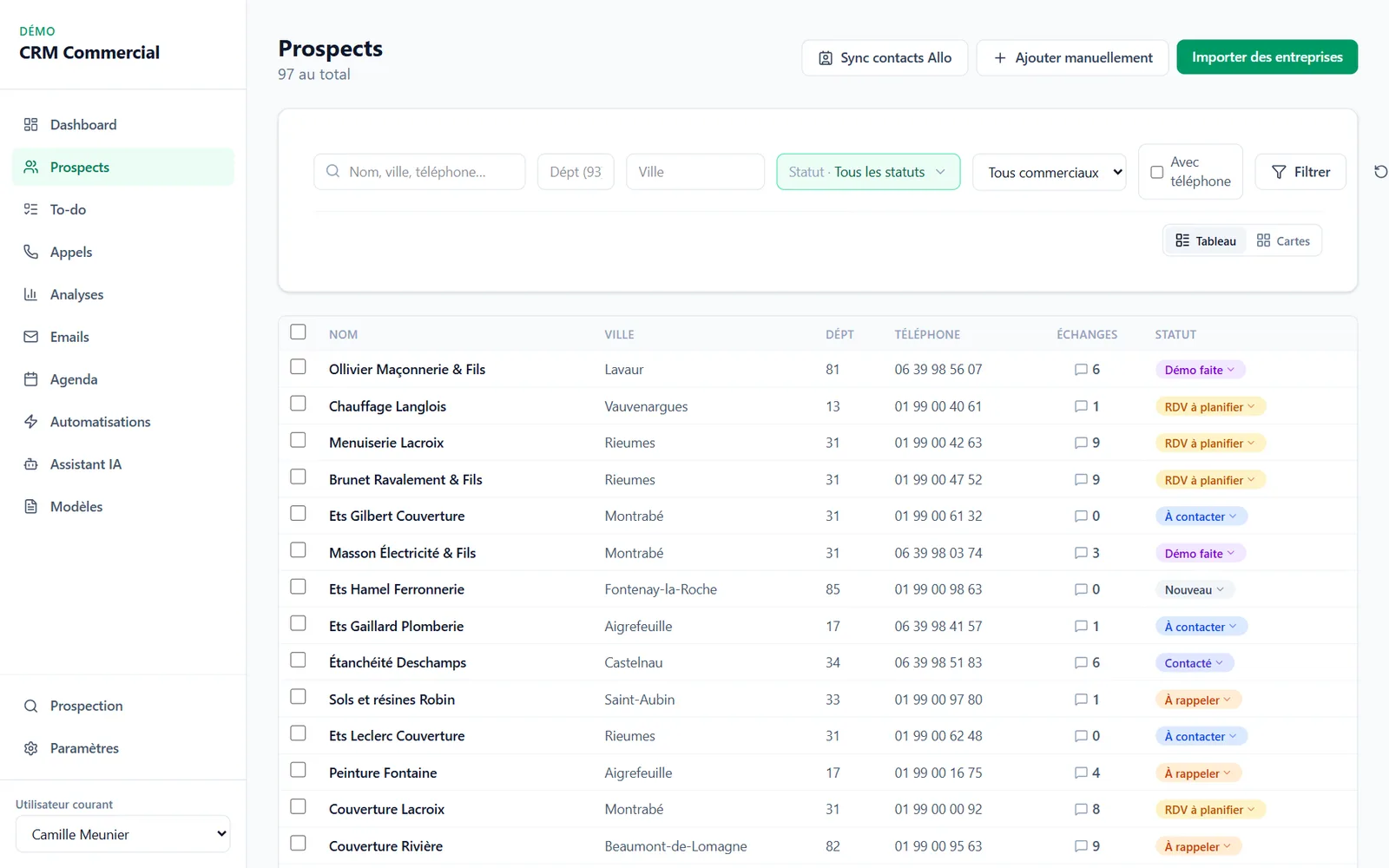The width and height of the screenshot is (1389, 868).
Task: Open Contacté status for Étanchéité Deschamps
Action: point(1194,663)
